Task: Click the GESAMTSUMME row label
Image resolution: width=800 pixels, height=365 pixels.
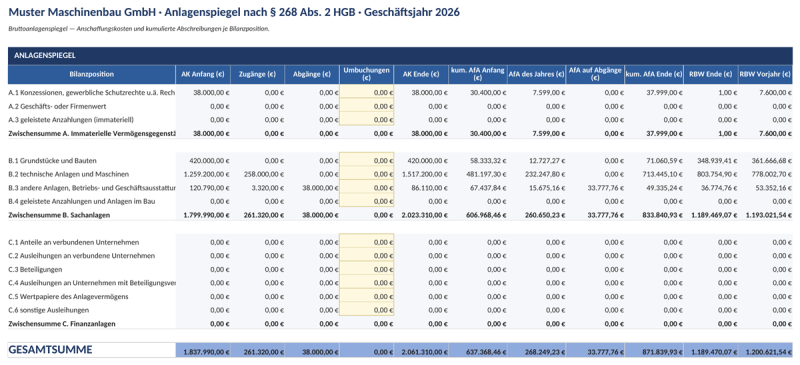Action: click(51, 350)
